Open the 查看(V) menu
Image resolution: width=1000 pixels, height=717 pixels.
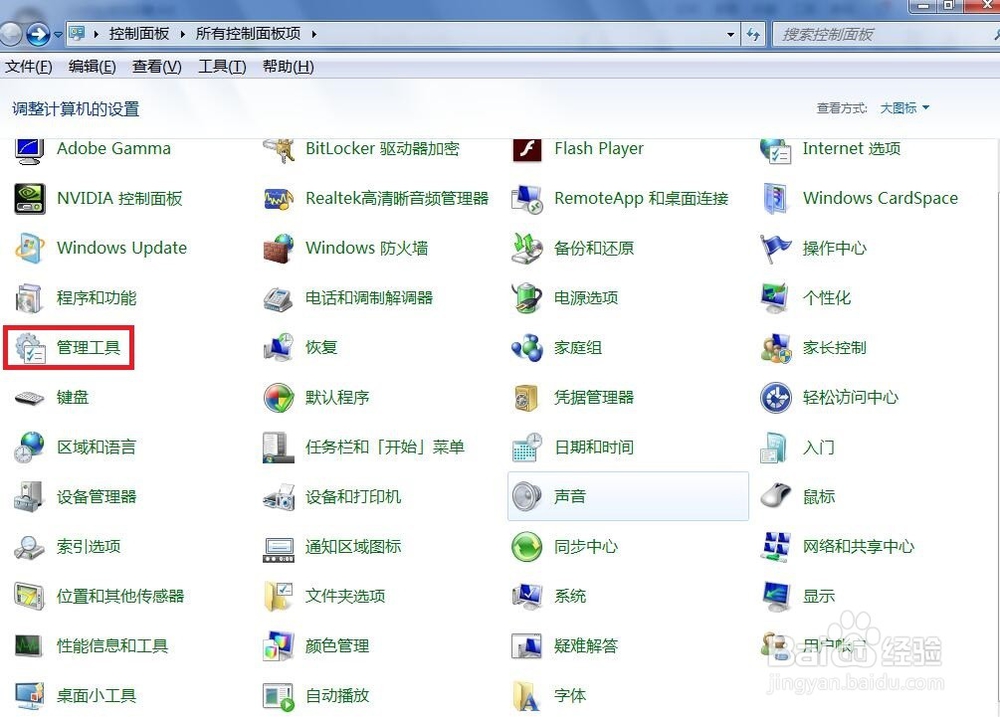157,67
